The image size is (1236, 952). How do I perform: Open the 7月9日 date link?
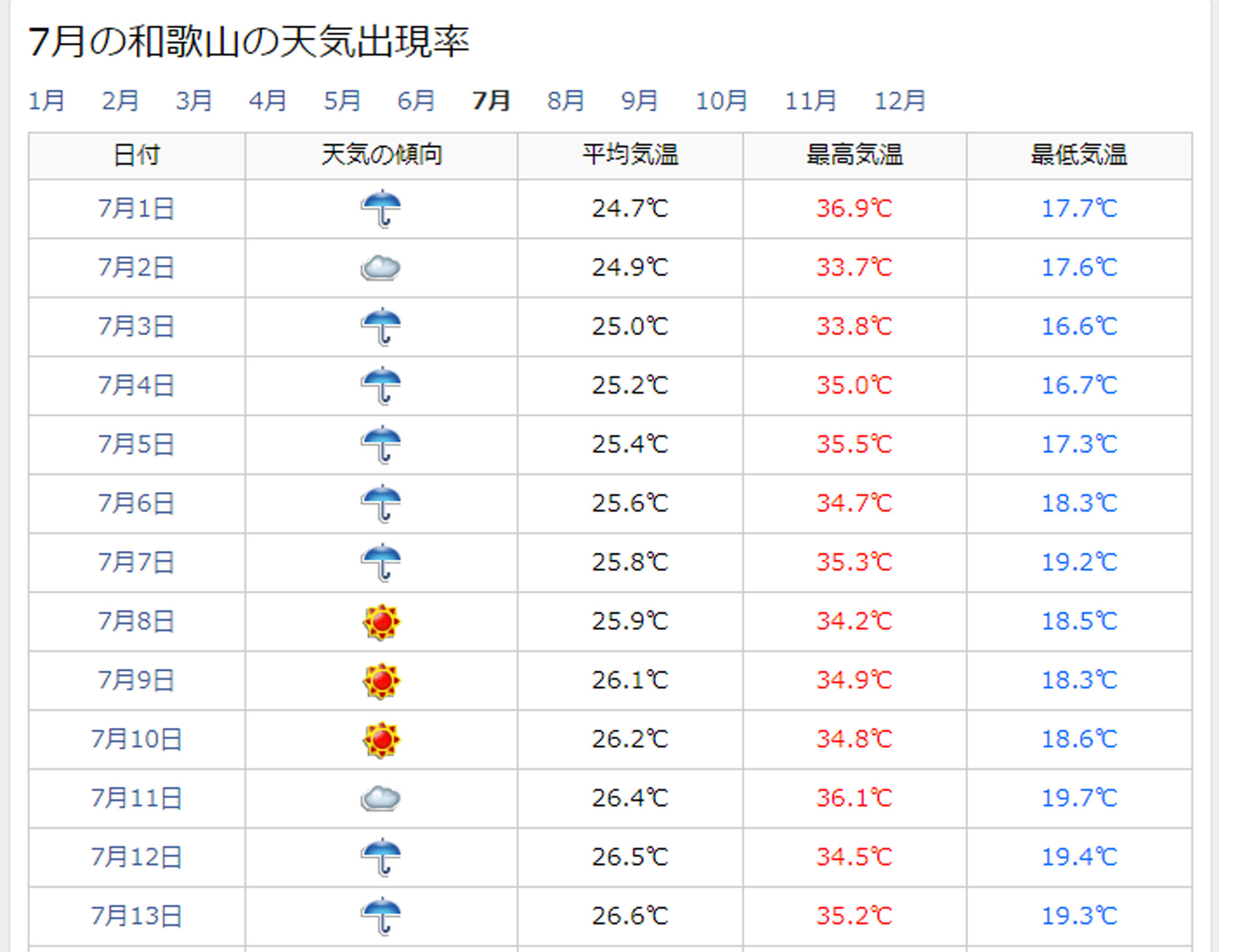click(136, 680)
